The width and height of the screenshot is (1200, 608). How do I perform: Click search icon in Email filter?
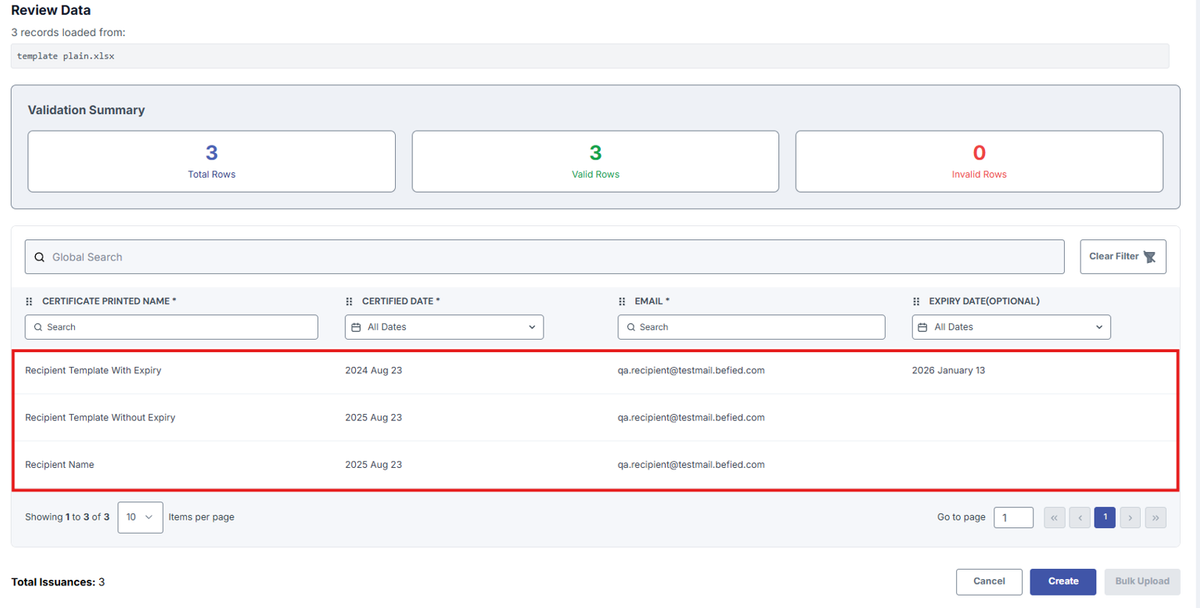631,327
